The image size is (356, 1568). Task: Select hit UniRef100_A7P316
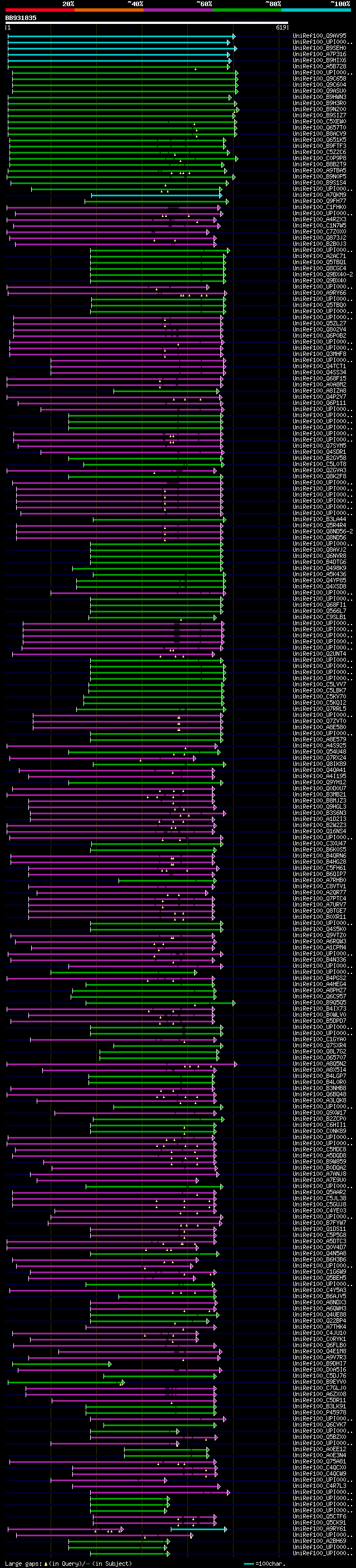[319, 54]
